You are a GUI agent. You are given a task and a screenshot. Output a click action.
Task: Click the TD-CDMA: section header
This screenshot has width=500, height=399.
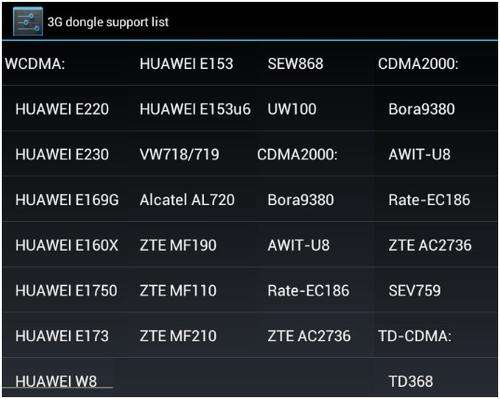415,336
